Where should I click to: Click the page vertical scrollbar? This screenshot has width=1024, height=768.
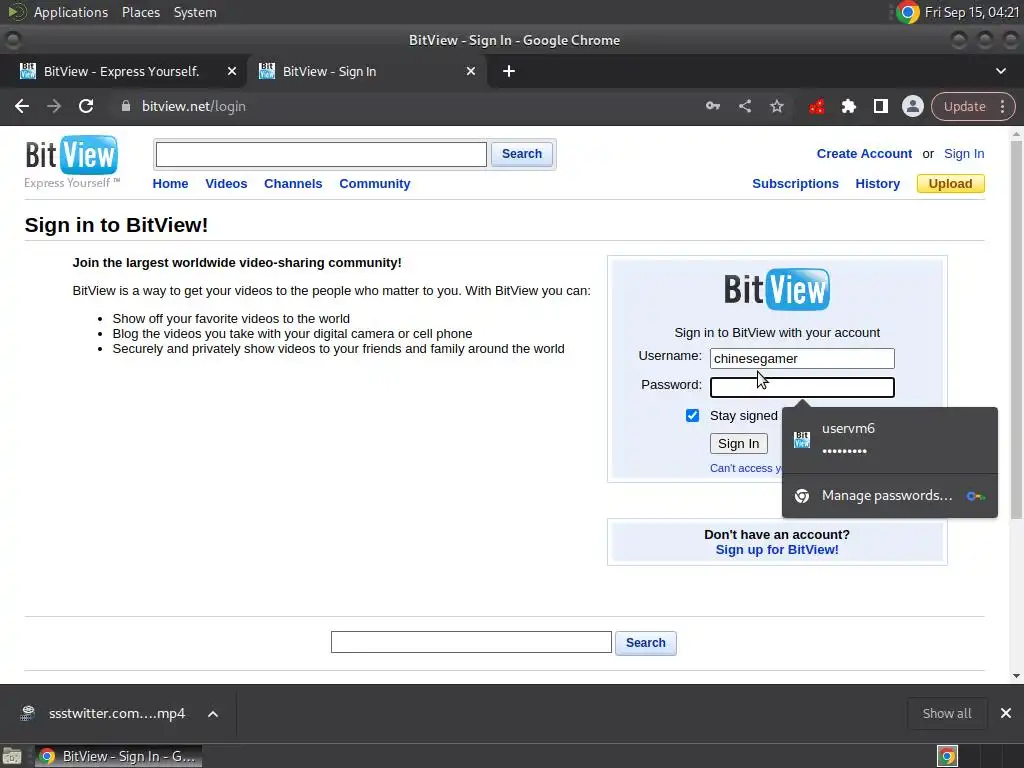(1016, 330)
